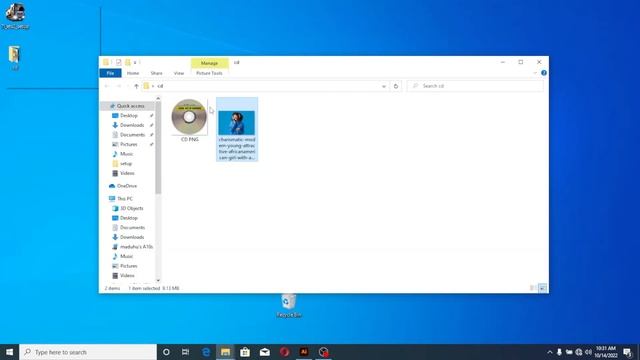Open network settings tray icon
This screenshot has height=360, width=640.
pyautogui.click(x=579, y=352)
